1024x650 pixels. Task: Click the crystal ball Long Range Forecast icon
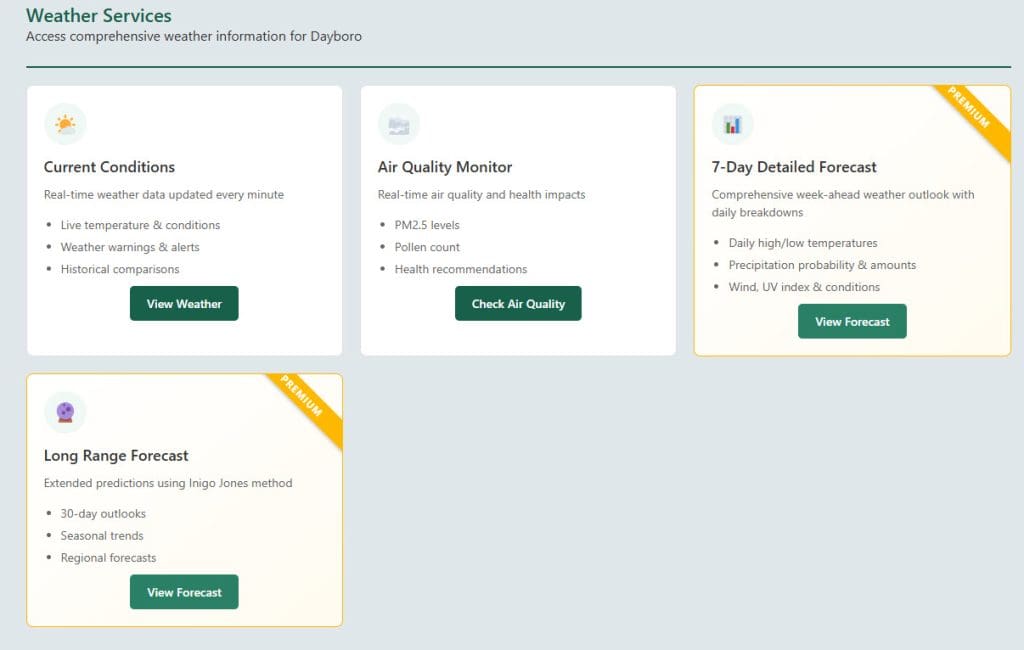(65, 412)
